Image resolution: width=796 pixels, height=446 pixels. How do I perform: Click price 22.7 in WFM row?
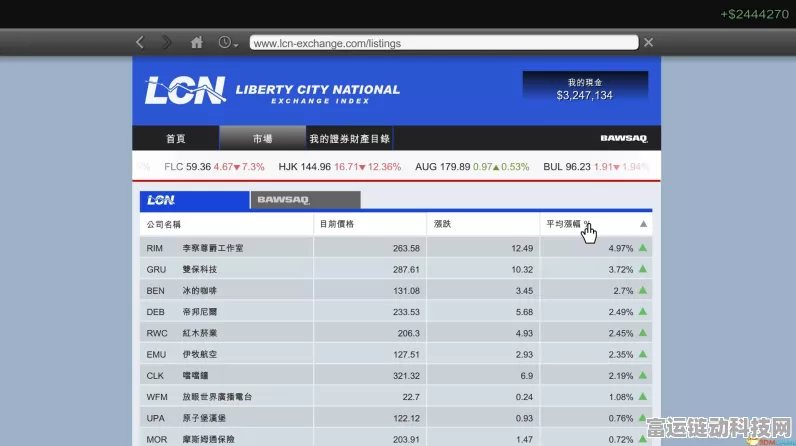[x=411, y=397]
